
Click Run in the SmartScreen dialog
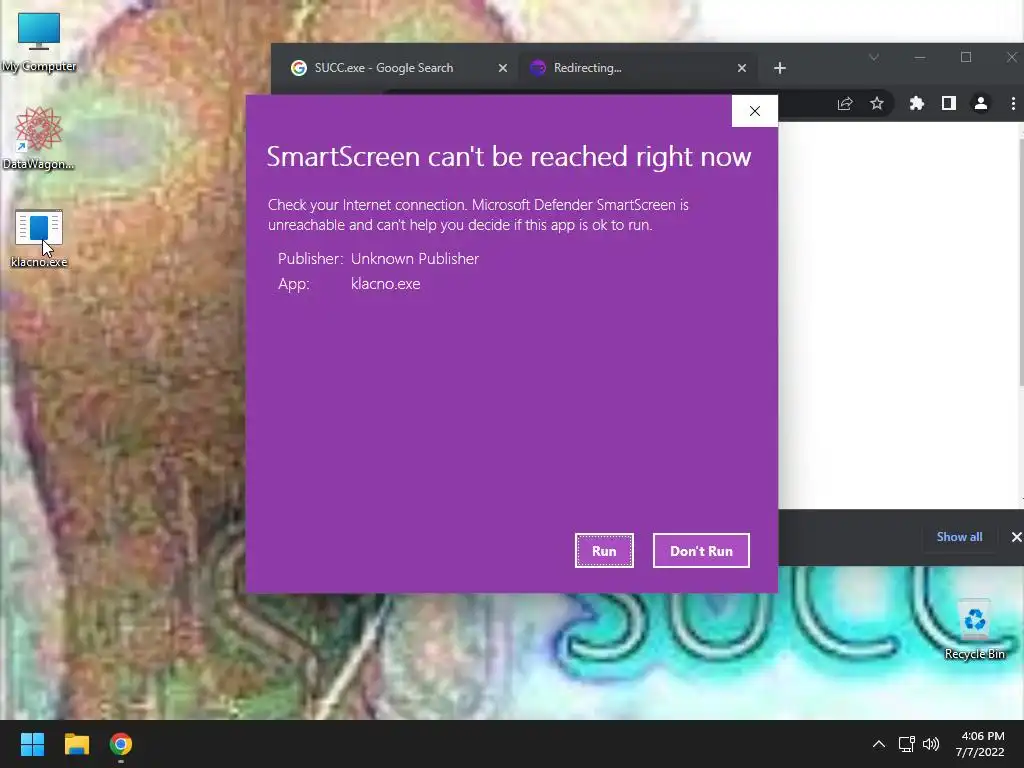604,551
